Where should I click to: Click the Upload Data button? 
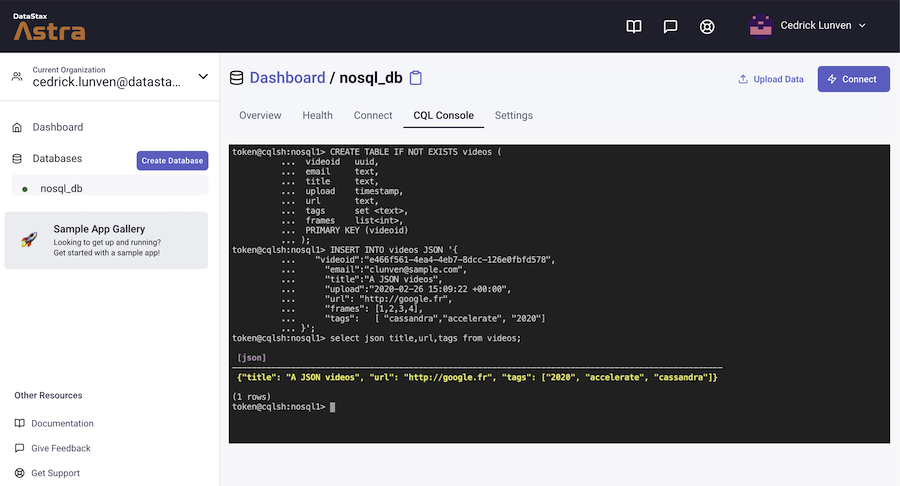770,79
